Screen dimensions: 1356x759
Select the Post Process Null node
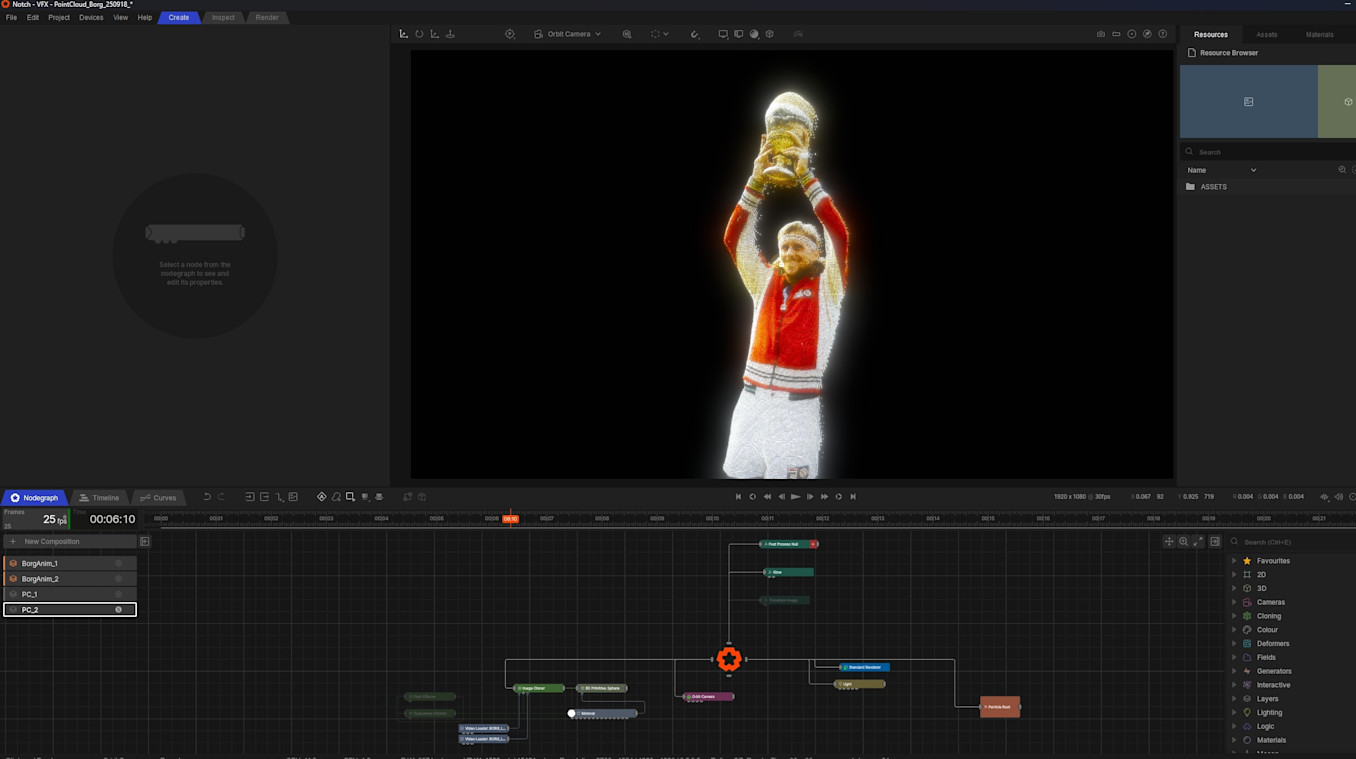788,544
